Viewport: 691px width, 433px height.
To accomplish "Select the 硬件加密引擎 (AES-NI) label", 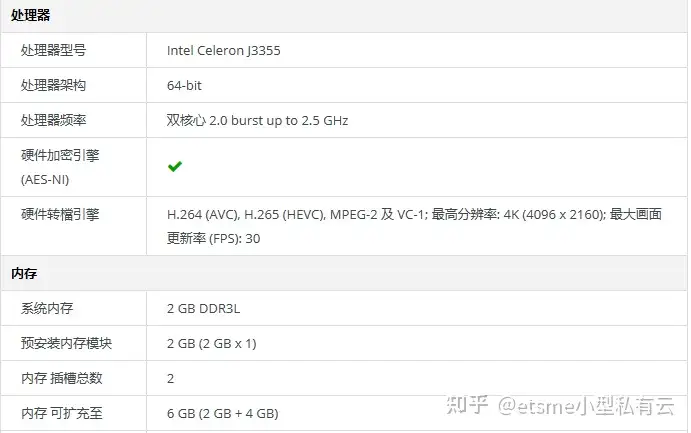I will coord(60,167).
